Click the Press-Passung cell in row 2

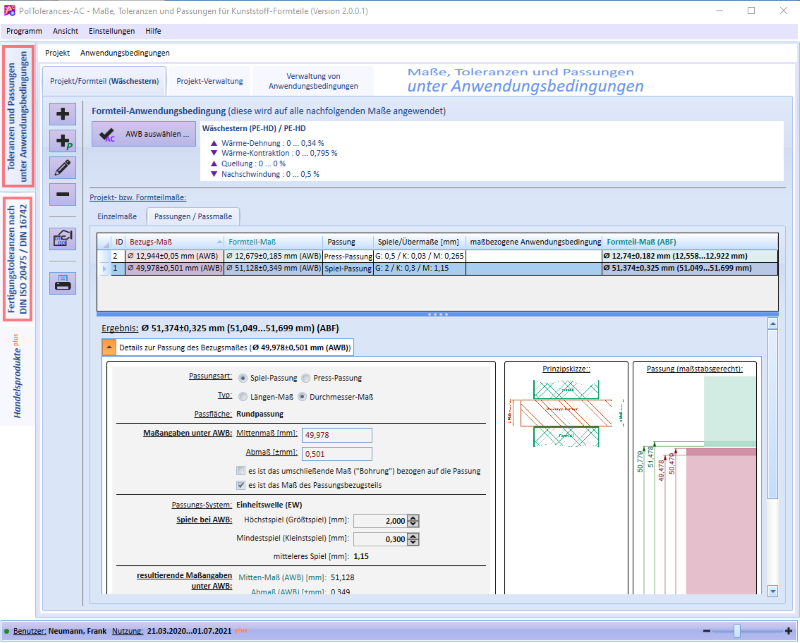pyautogui.click(x=348, y=256)
